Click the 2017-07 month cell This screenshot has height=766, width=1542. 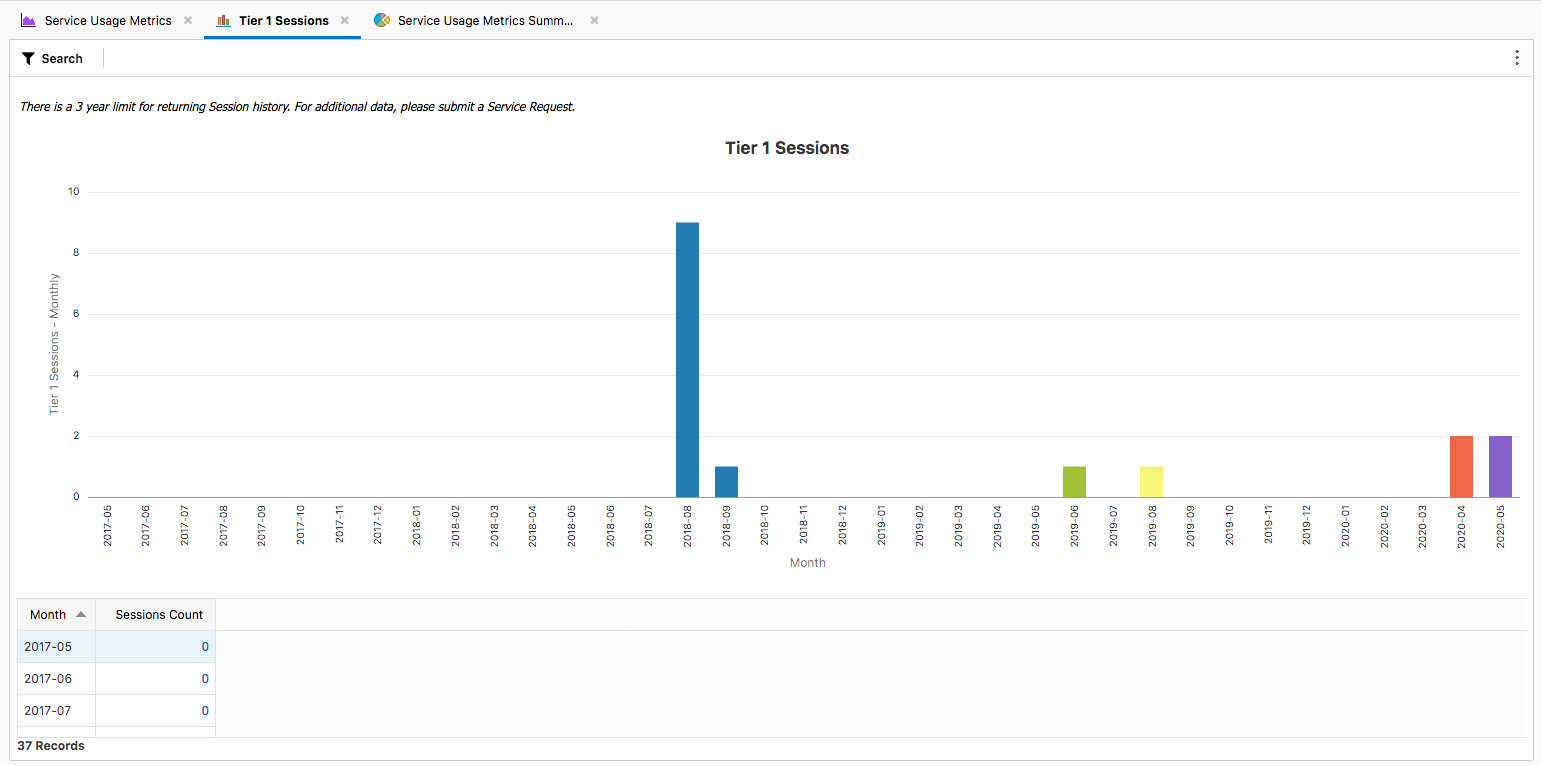point(56,711)
